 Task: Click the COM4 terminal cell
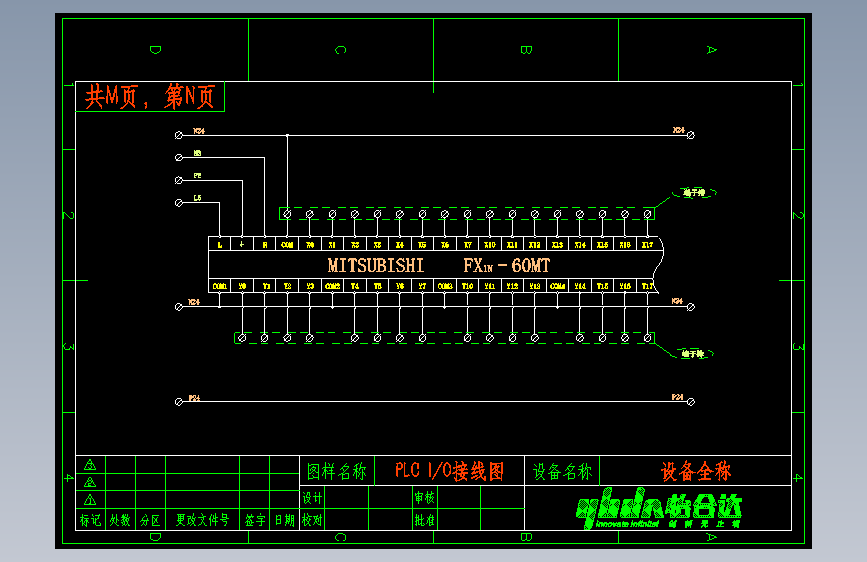click(x=557, y=285)
